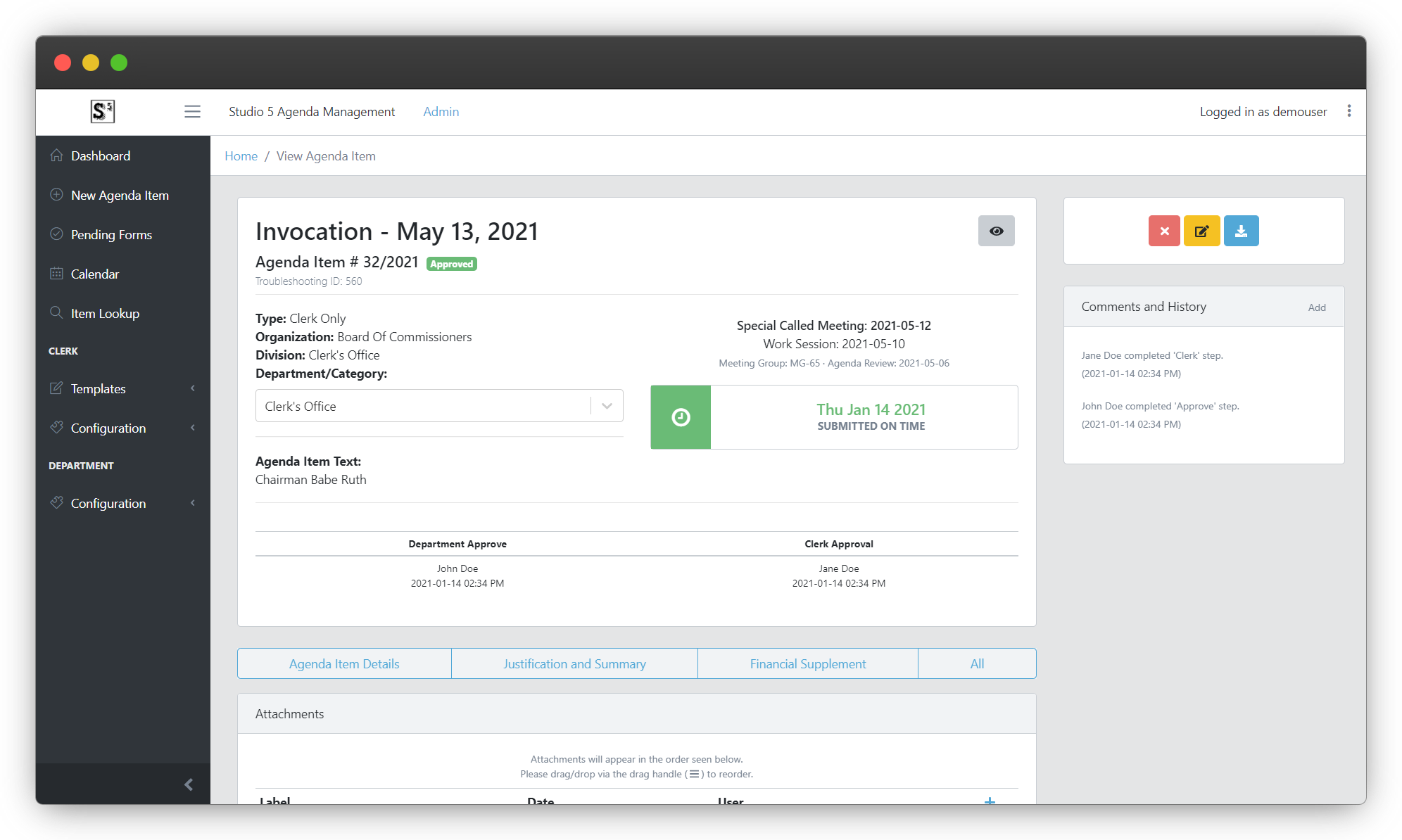Screen dimensions: 1402x840
Task: Click the red X delete button
Action: tap(1164, 231)
